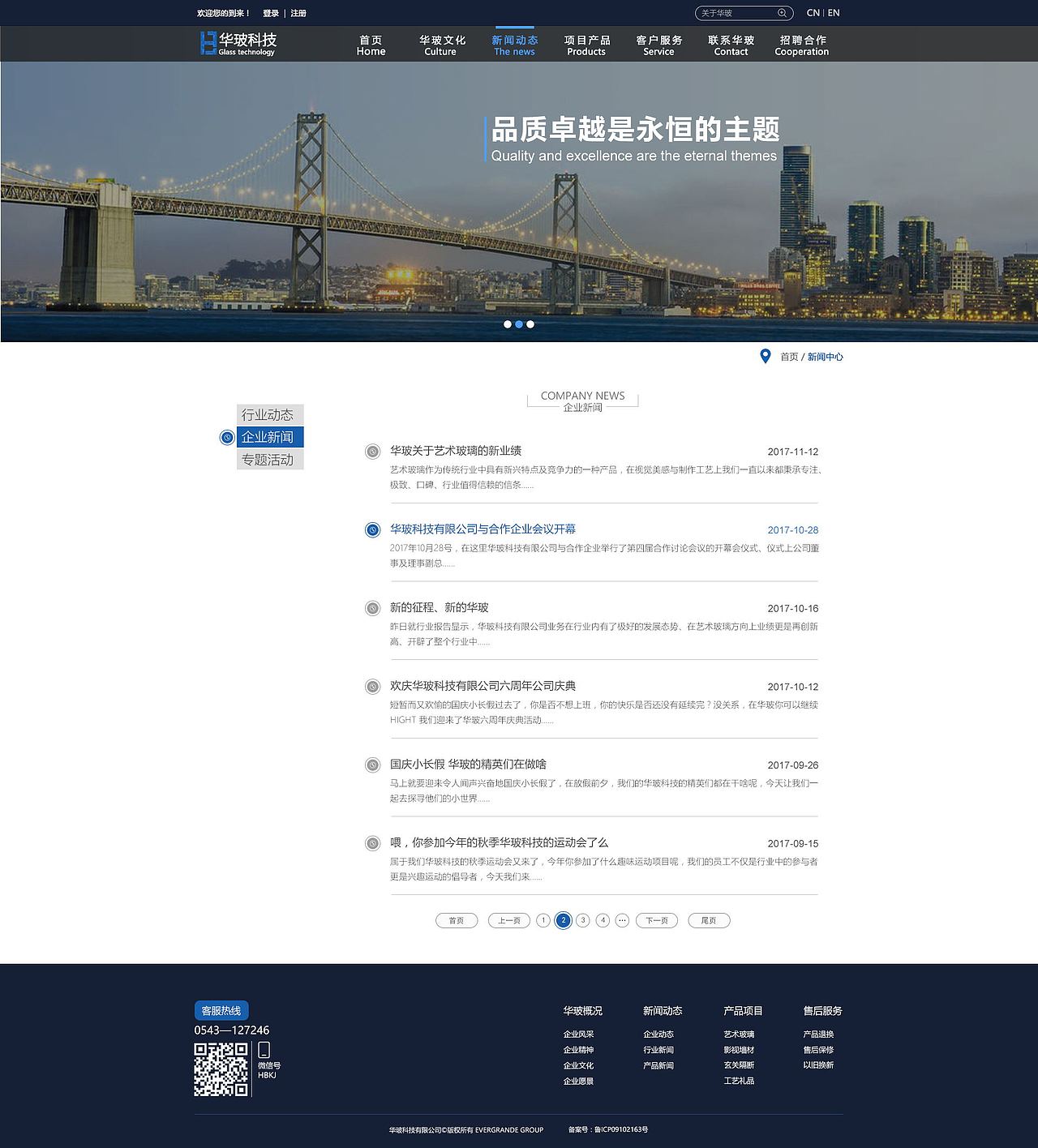Switch site language to EN
Image resolution: width=1038 pixels, height=1148 pixels.
833,12
